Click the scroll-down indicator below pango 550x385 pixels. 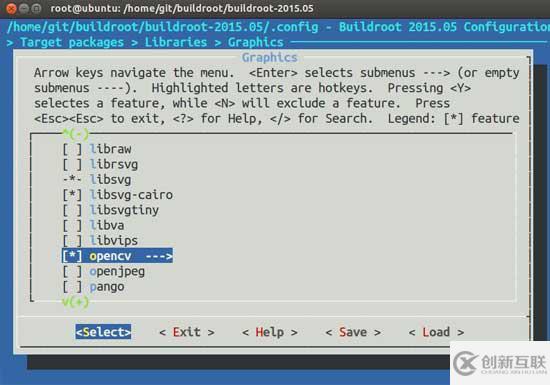coord(75,302)
